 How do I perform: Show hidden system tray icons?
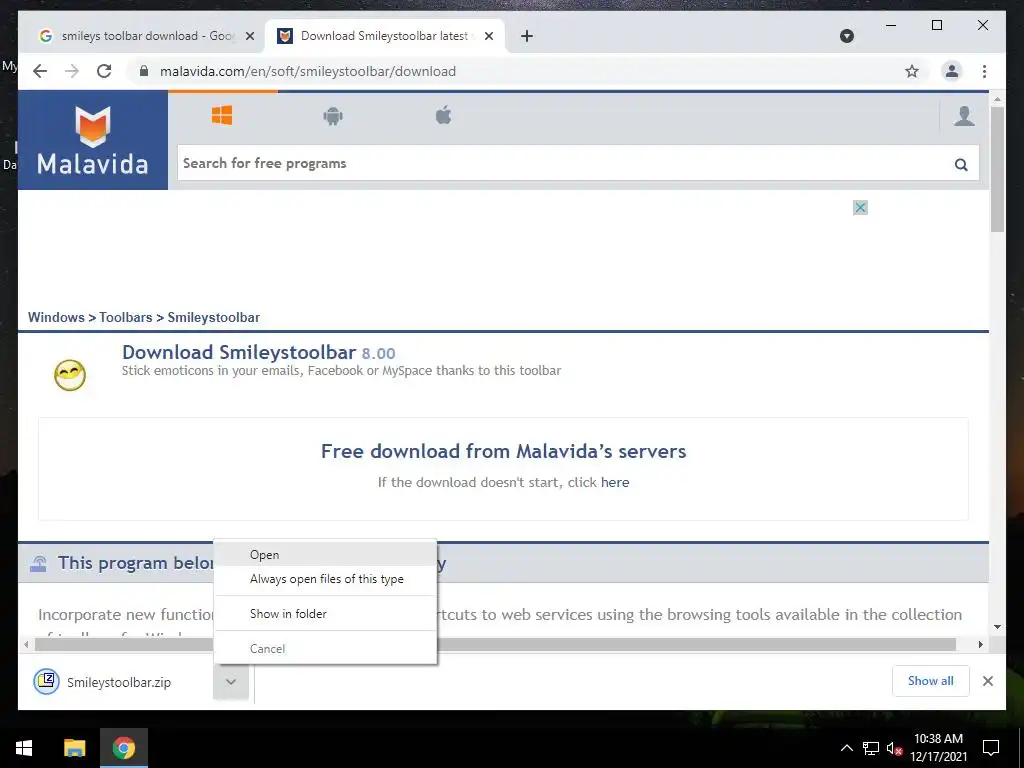pos(846,748)
